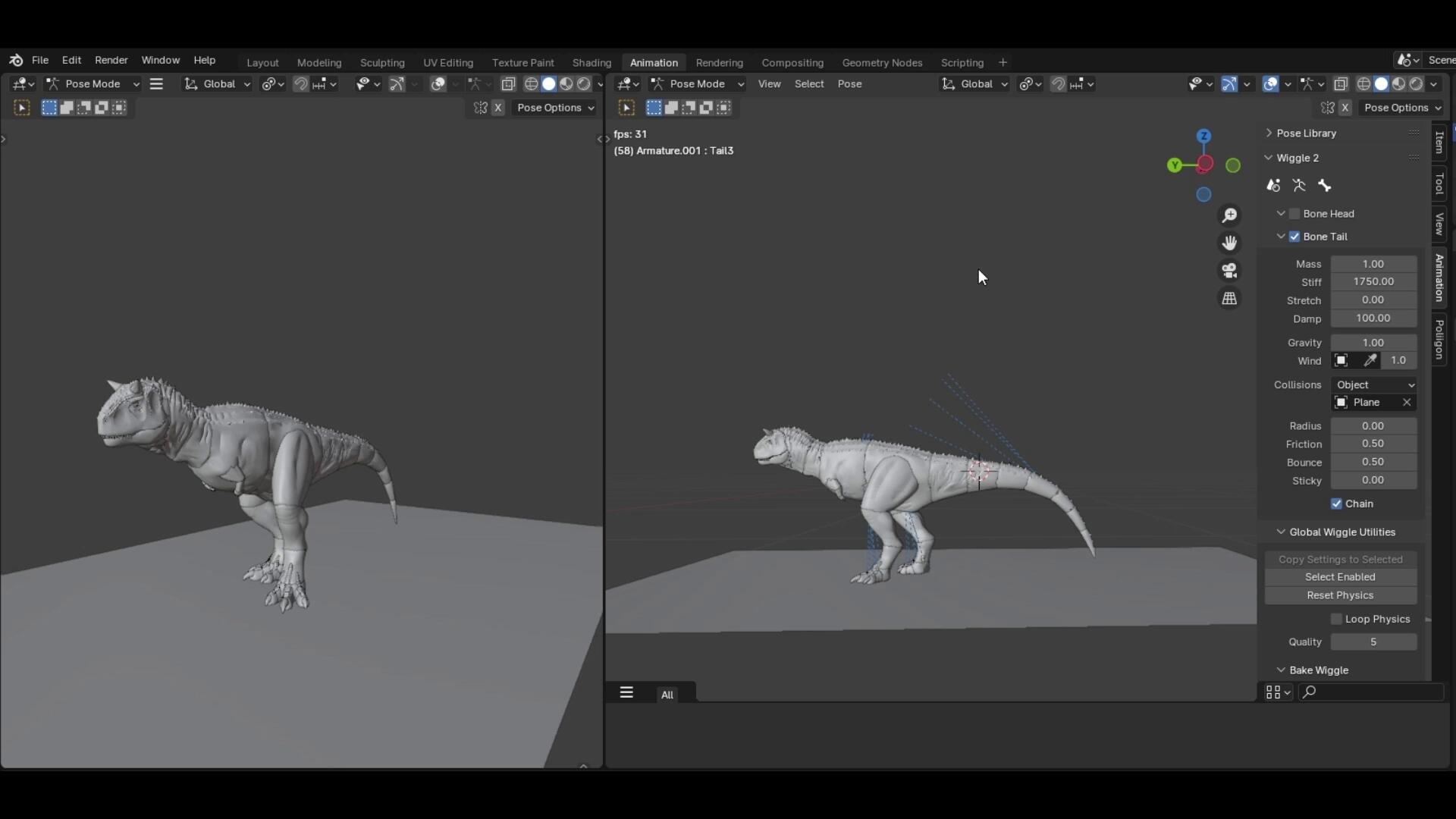Toggle overlays in left viewport header
This screenshot has height=819, width=1456.
[x=438, y=84]
